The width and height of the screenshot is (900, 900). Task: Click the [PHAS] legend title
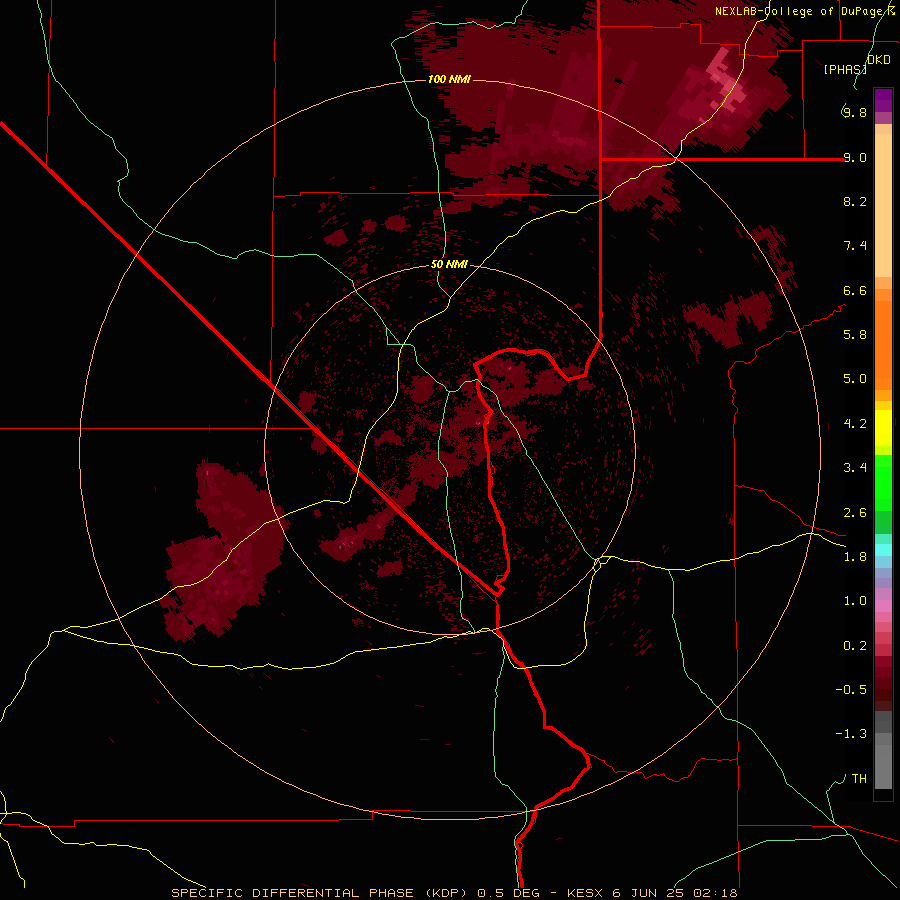click(x=845, y=69)
